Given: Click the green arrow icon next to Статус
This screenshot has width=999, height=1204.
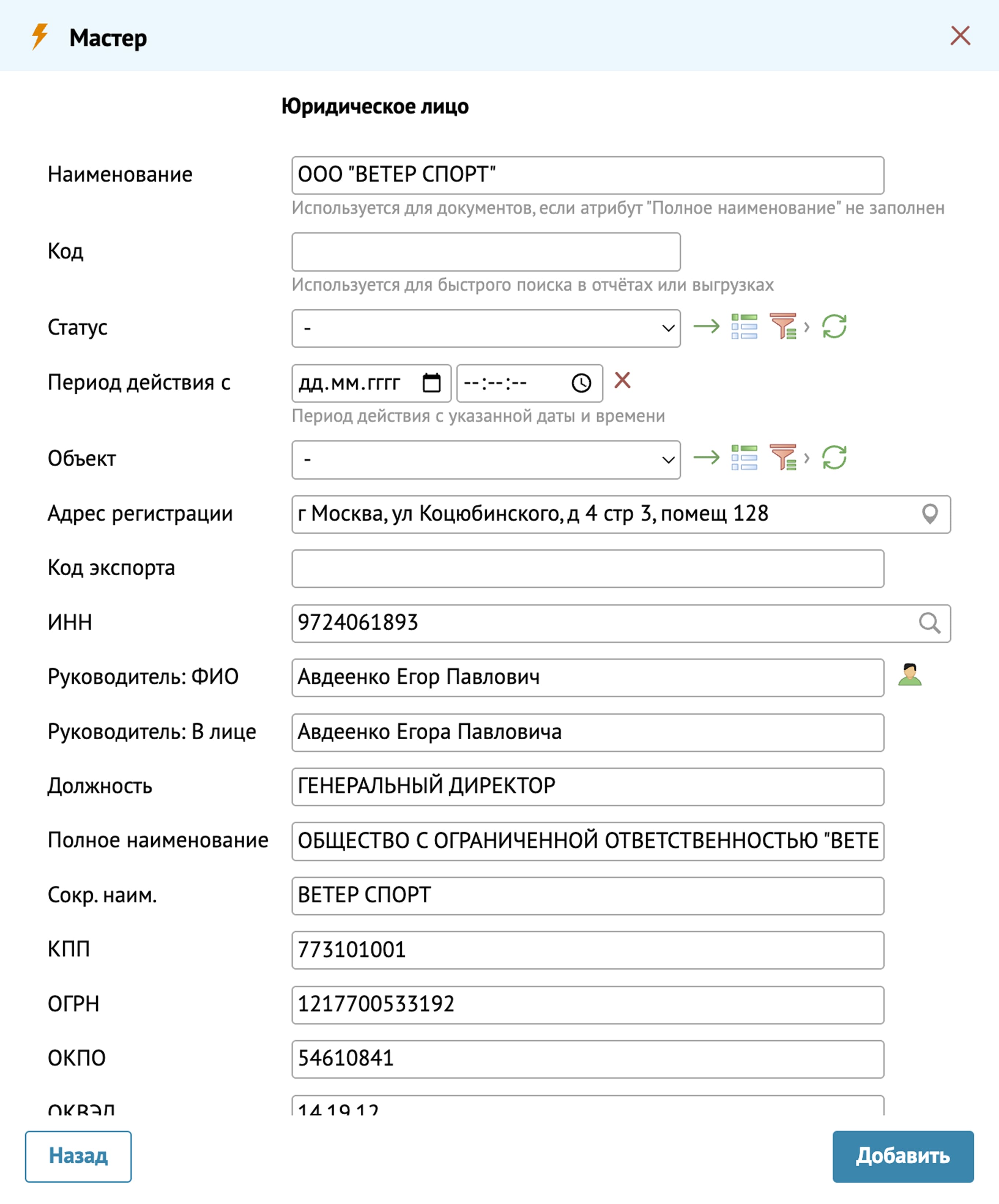Looking at the screenshot, I should 706,327.
